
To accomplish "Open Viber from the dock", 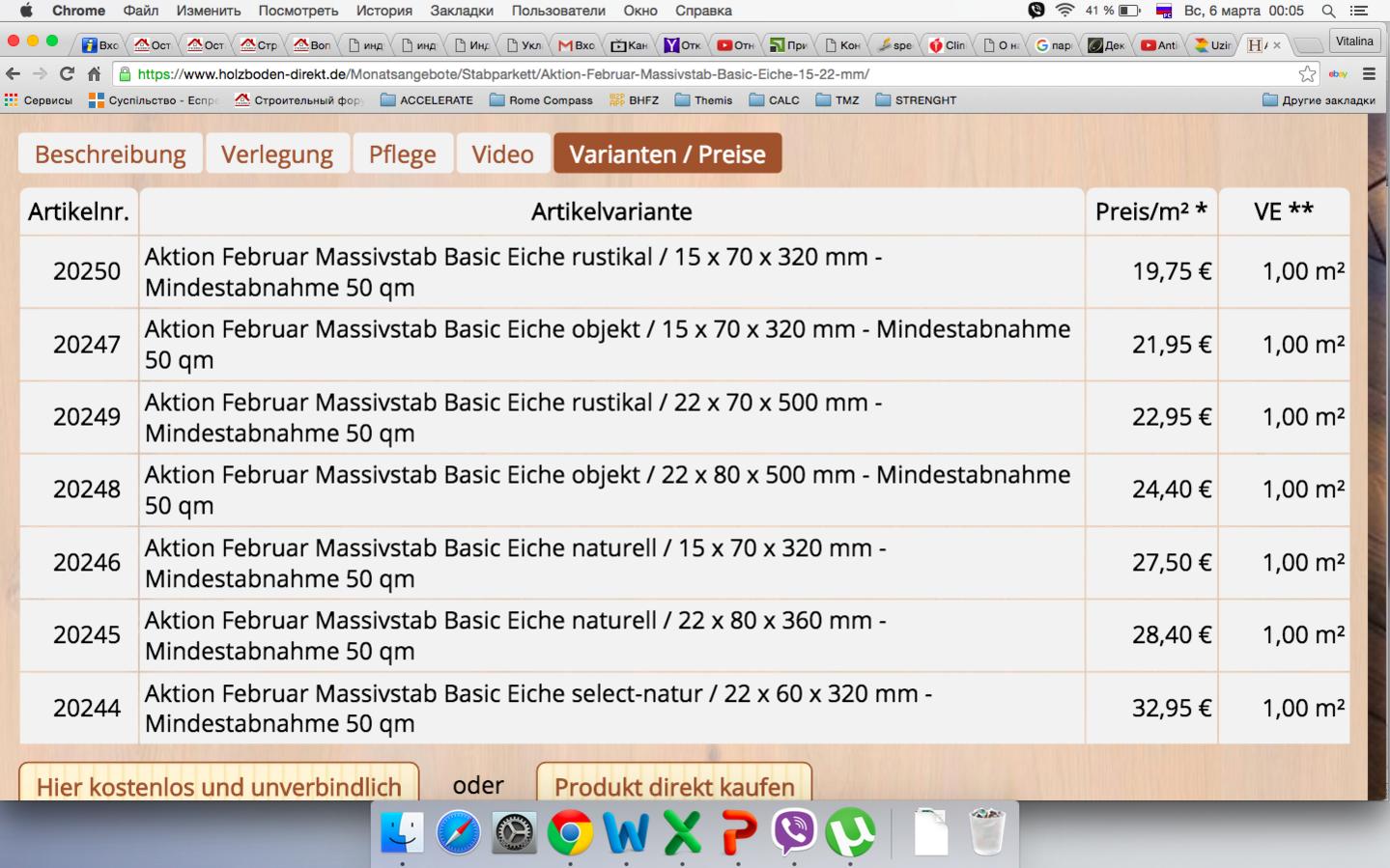I will pyautogui.click(x=794, y=832).
